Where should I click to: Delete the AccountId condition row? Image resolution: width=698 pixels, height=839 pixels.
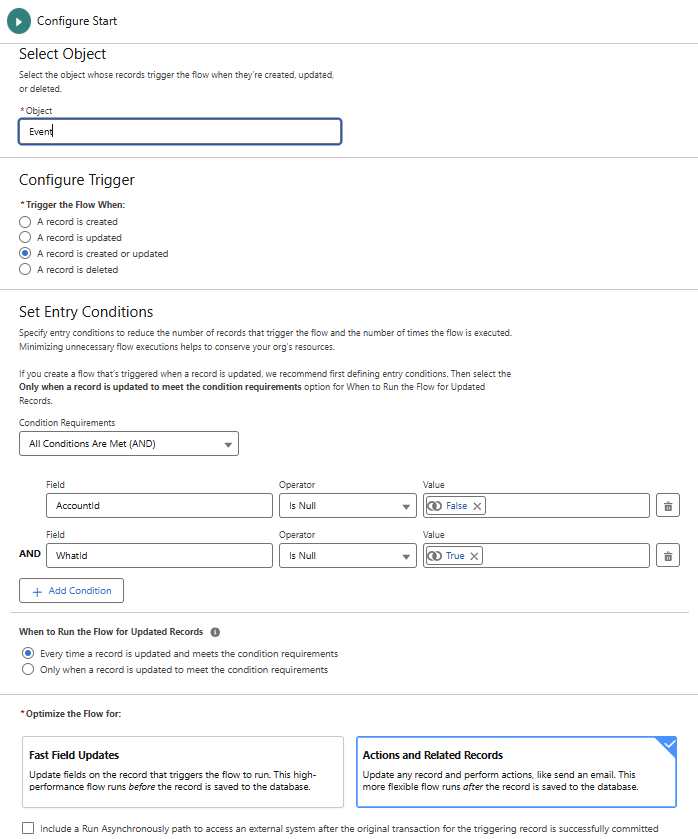pos(667,506)
